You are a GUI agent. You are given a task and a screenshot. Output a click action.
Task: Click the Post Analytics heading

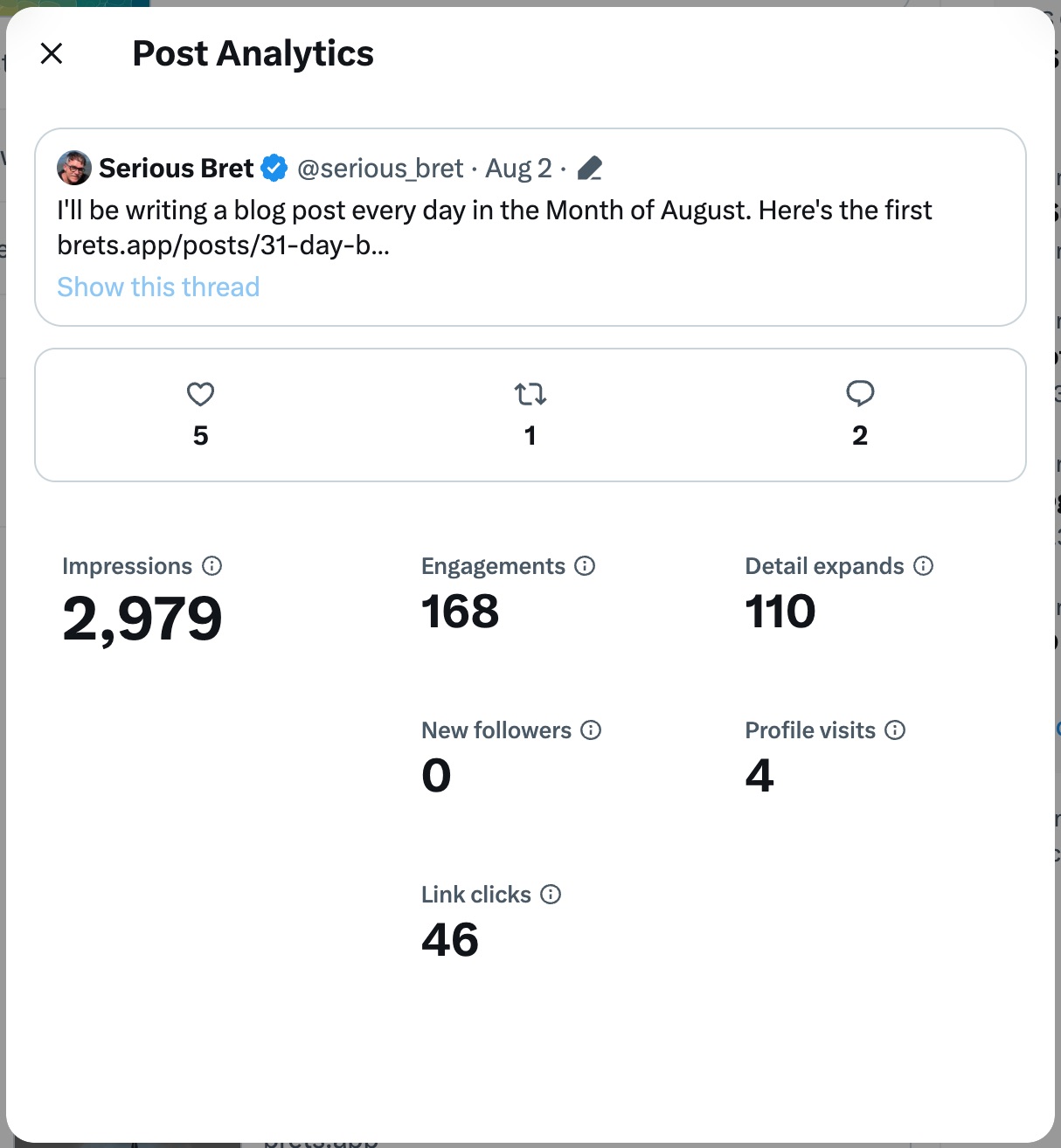click(x=253, y=54)
